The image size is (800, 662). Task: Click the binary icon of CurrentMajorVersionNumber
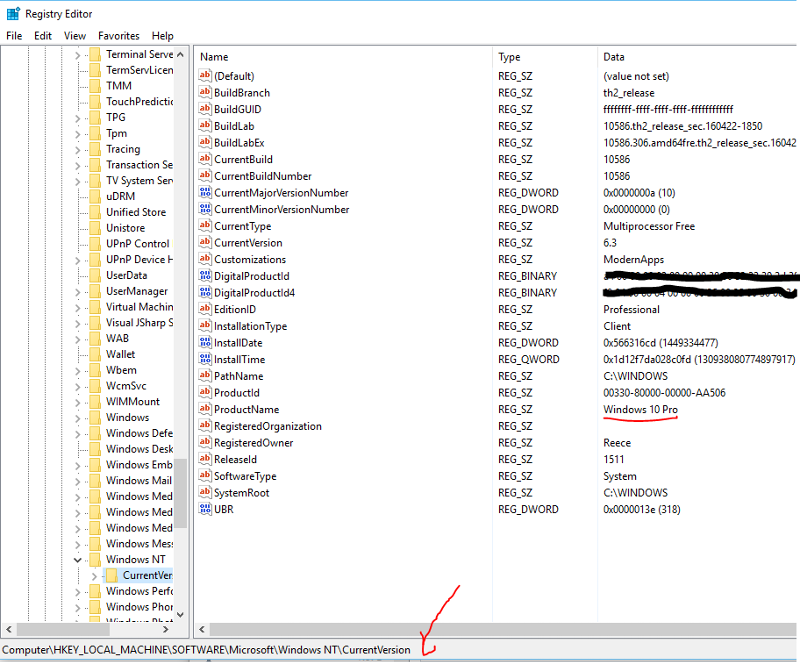[x=205, y=192]
